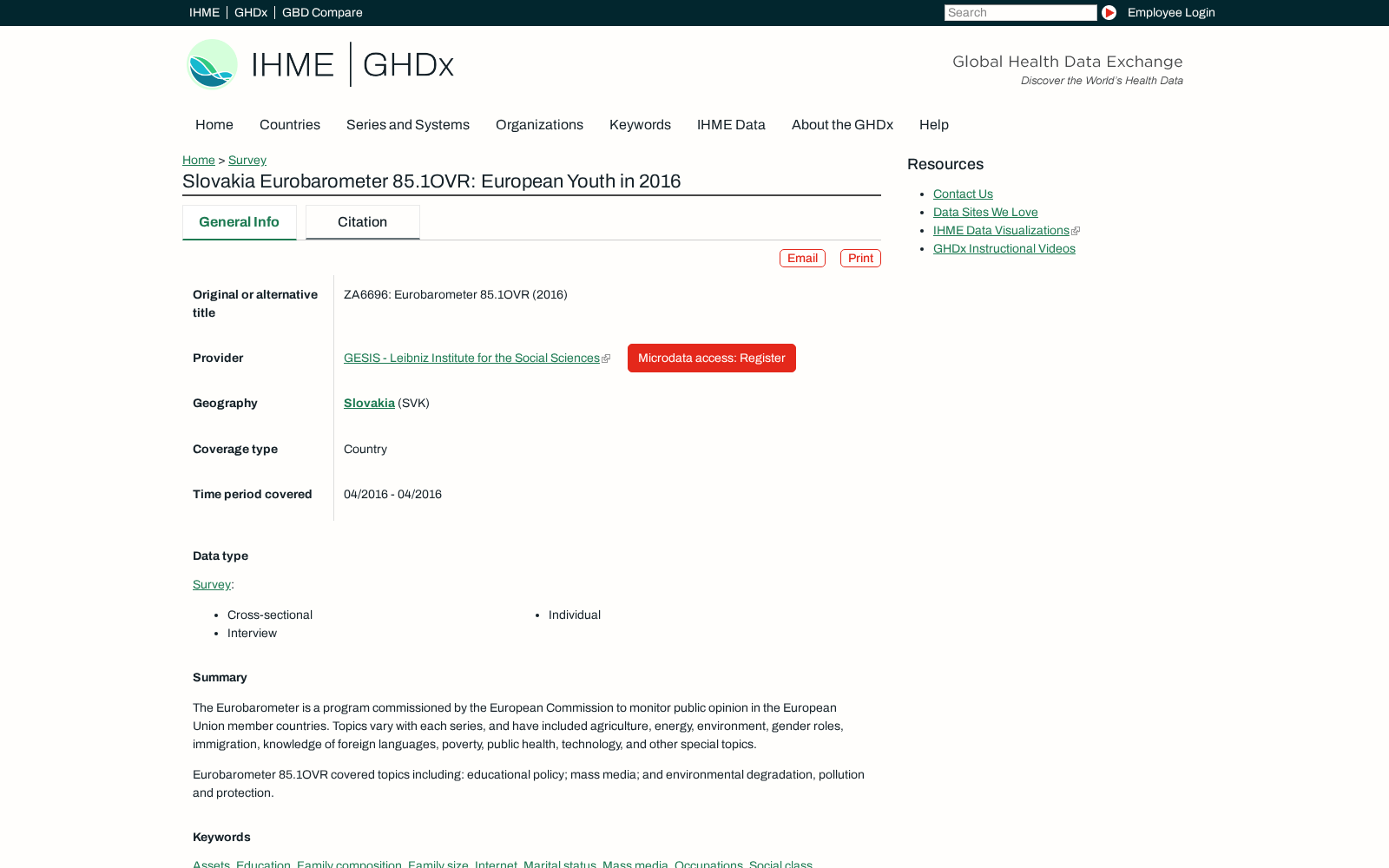
Task: Click the Global Health Data Exchange tagline
Action: click(x=1068, y=62)
